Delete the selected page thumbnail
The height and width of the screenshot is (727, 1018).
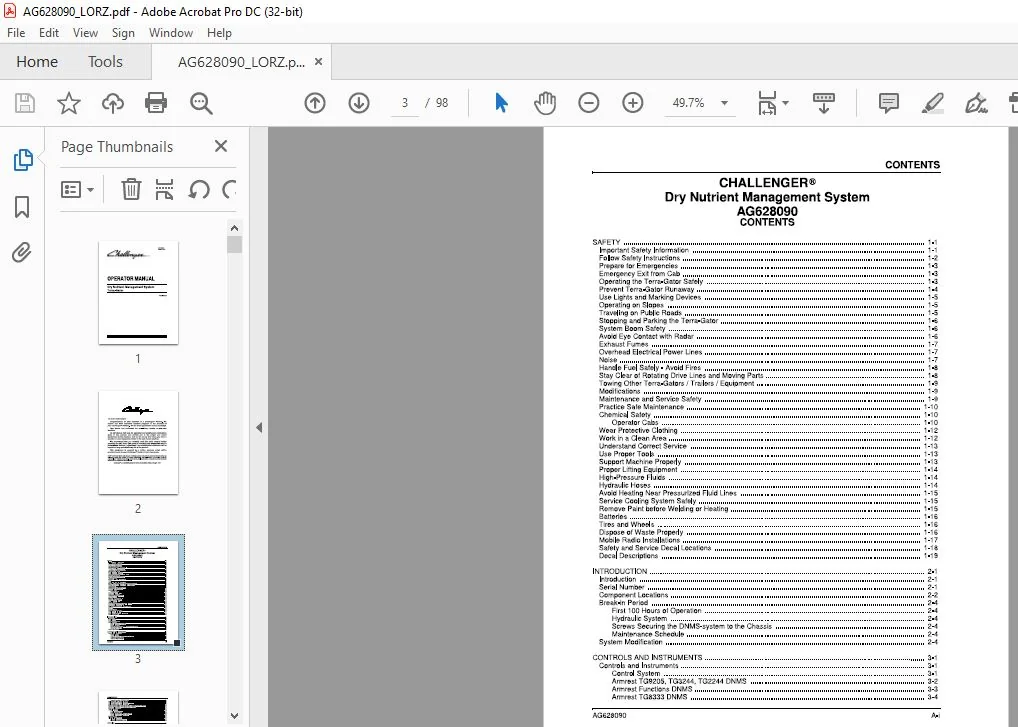(x=131, y=190)
